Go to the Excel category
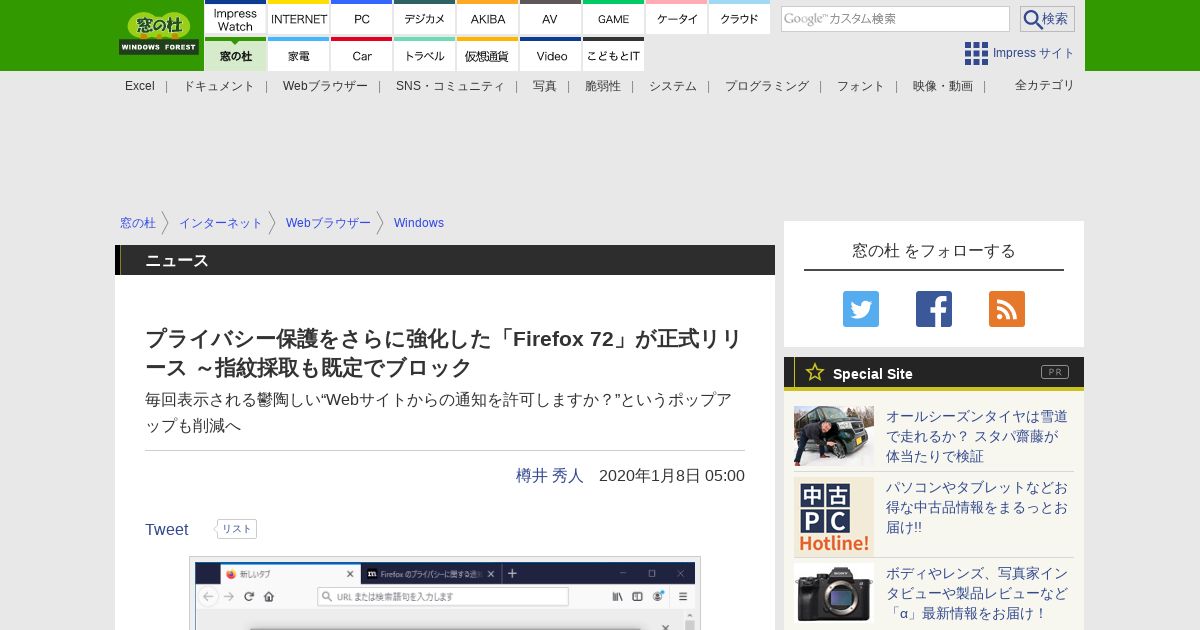The width and height of the screenshot is (1200, 630). click(140, 86)
